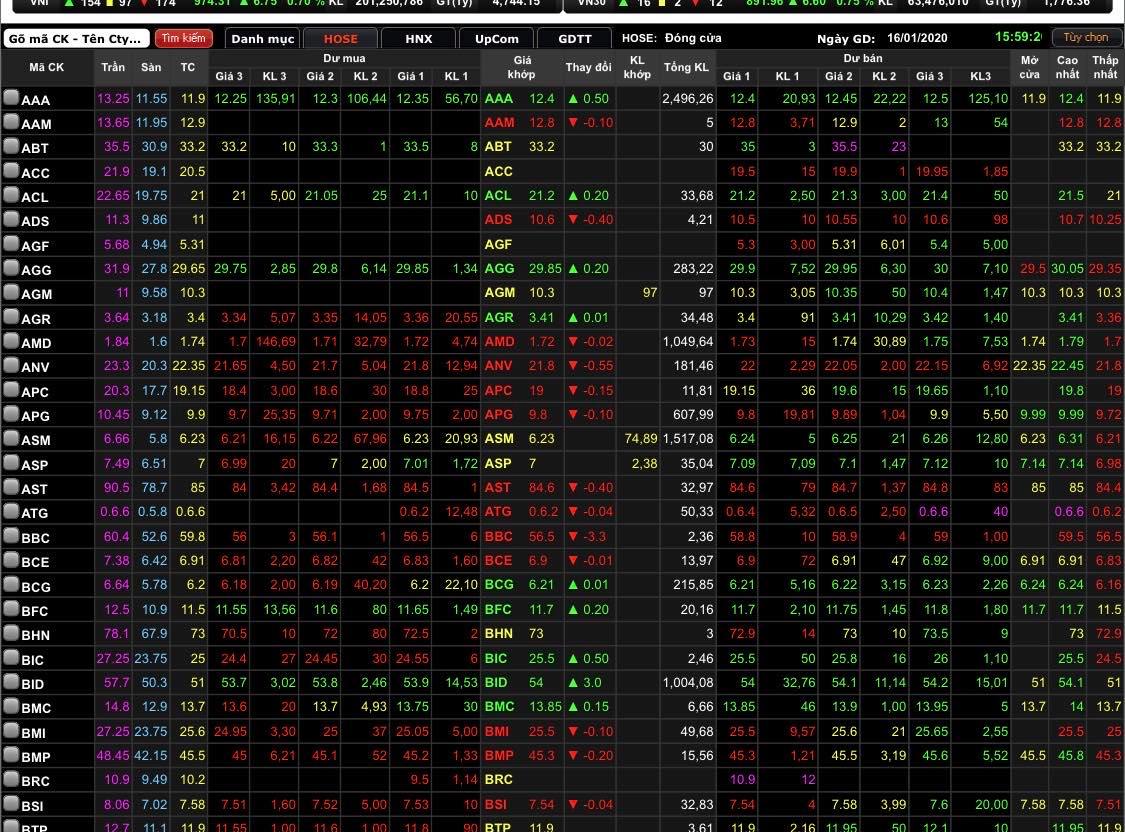The height and width of the screenshot is (832, 1125).
Task: Enable the checkbox in the BSI row
Action: pyautogui.click(x=11, y=805)
